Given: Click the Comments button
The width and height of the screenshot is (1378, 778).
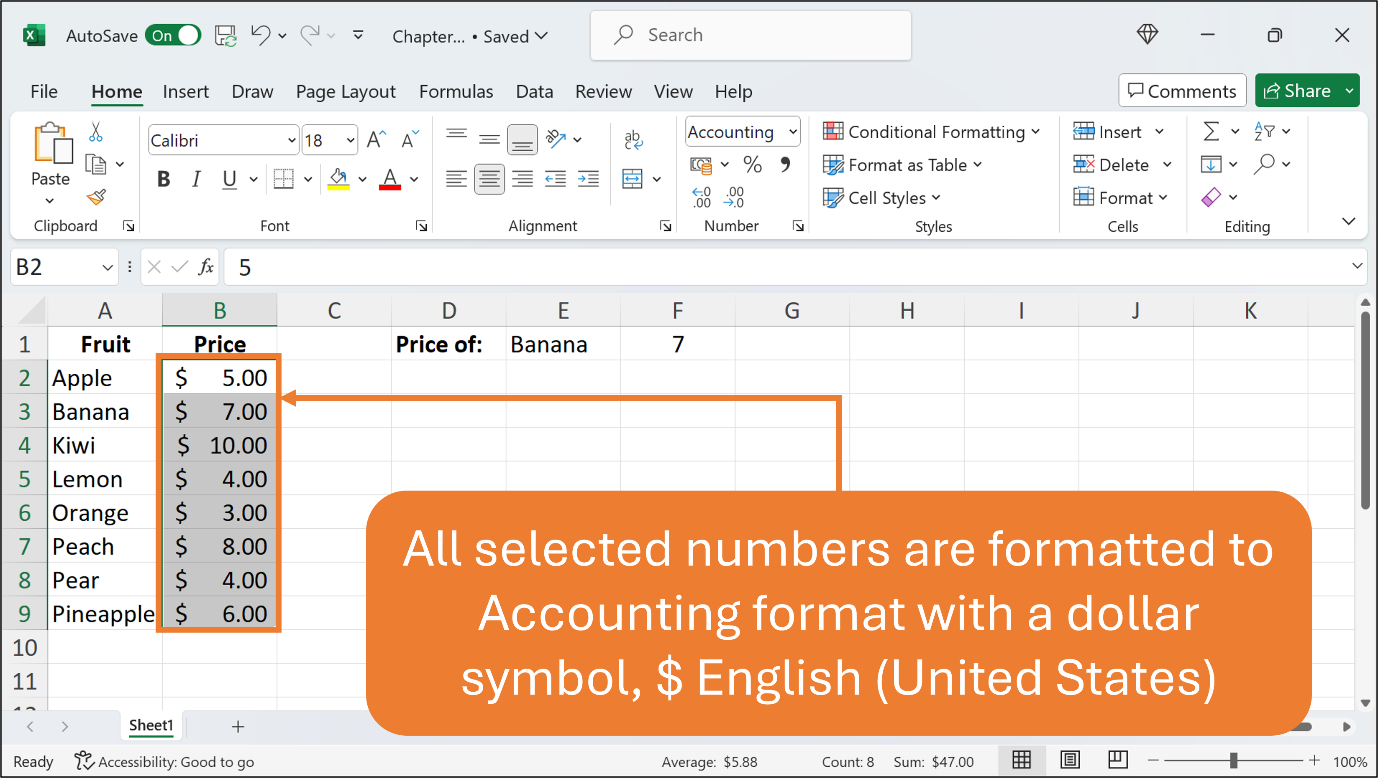Looking at the screenshot, I should pyautogui.click(x=1183, y=91).
